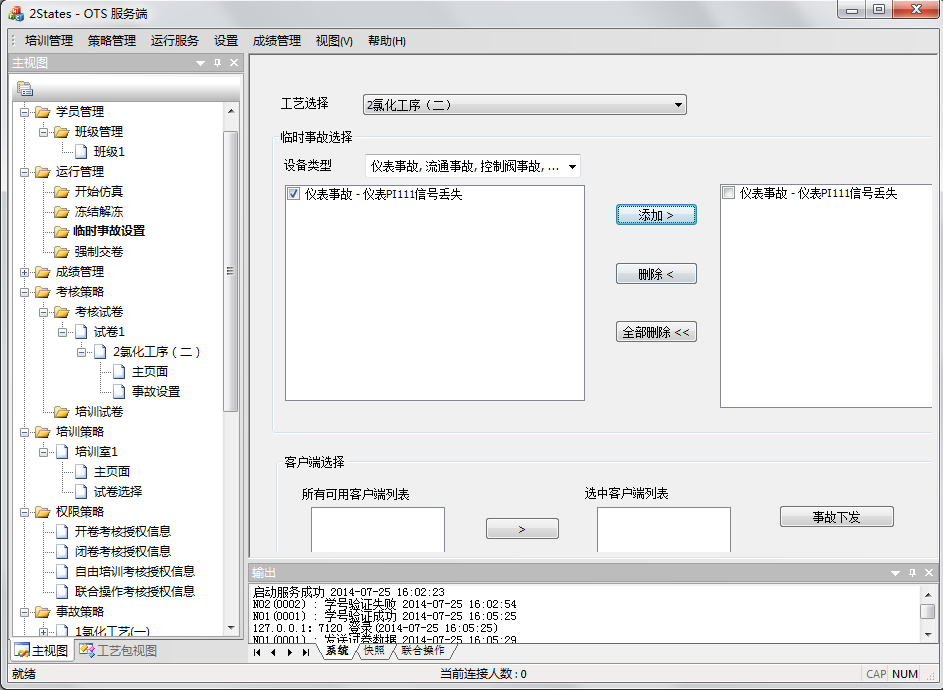Collapse the 培训室1 tree node

(x=44, y=452)
